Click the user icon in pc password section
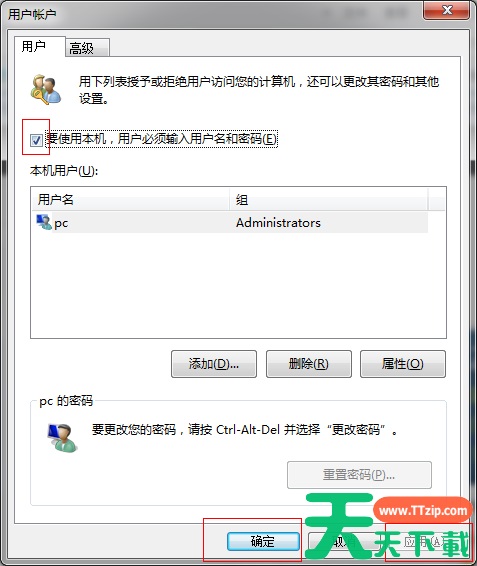The width and height of the screenshot is (477, 566). click(62, 437)
